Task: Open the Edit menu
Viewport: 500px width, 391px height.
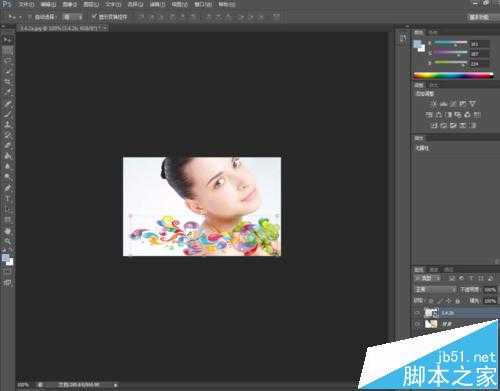Action: coord(48,5)
